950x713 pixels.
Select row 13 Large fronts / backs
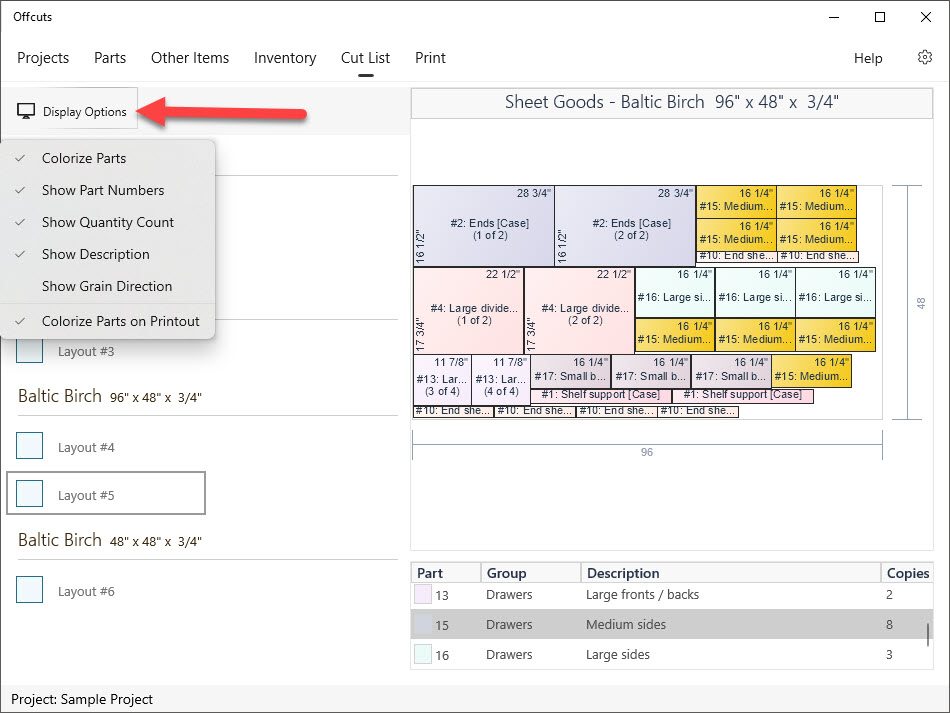[671, 595]
